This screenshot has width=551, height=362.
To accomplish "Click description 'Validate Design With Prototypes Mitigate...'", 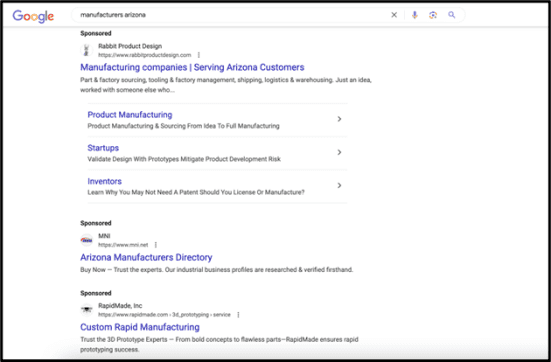I will coord(184,159).
